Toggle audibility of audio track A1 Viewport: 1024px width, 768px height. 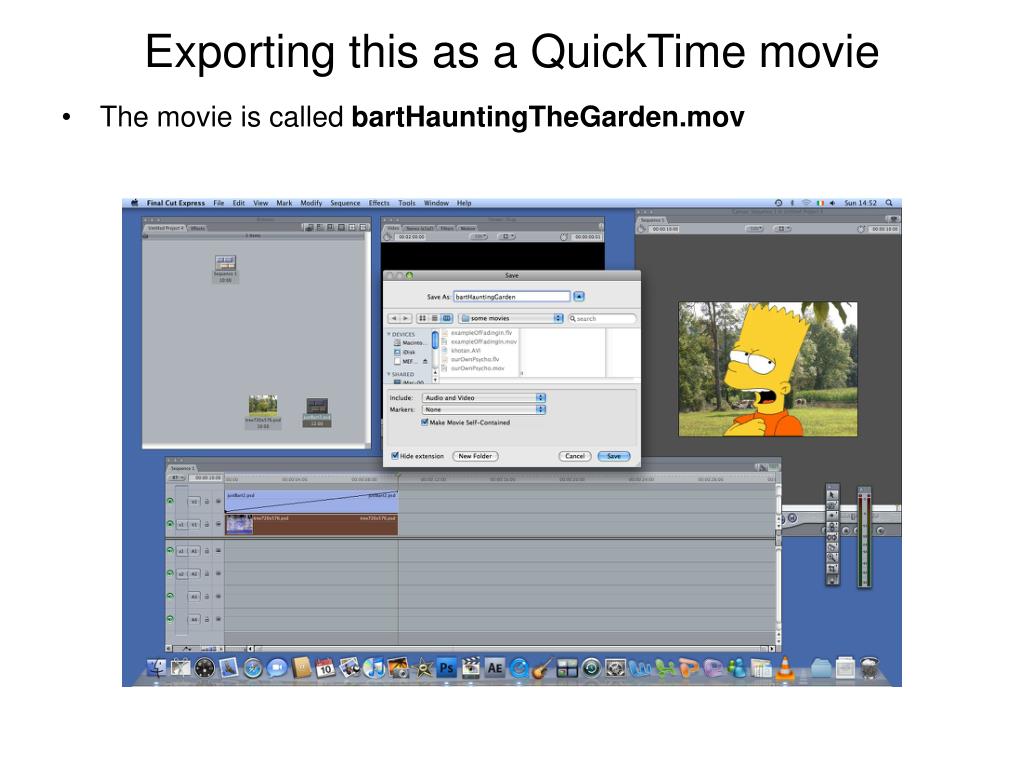point(170,551)
